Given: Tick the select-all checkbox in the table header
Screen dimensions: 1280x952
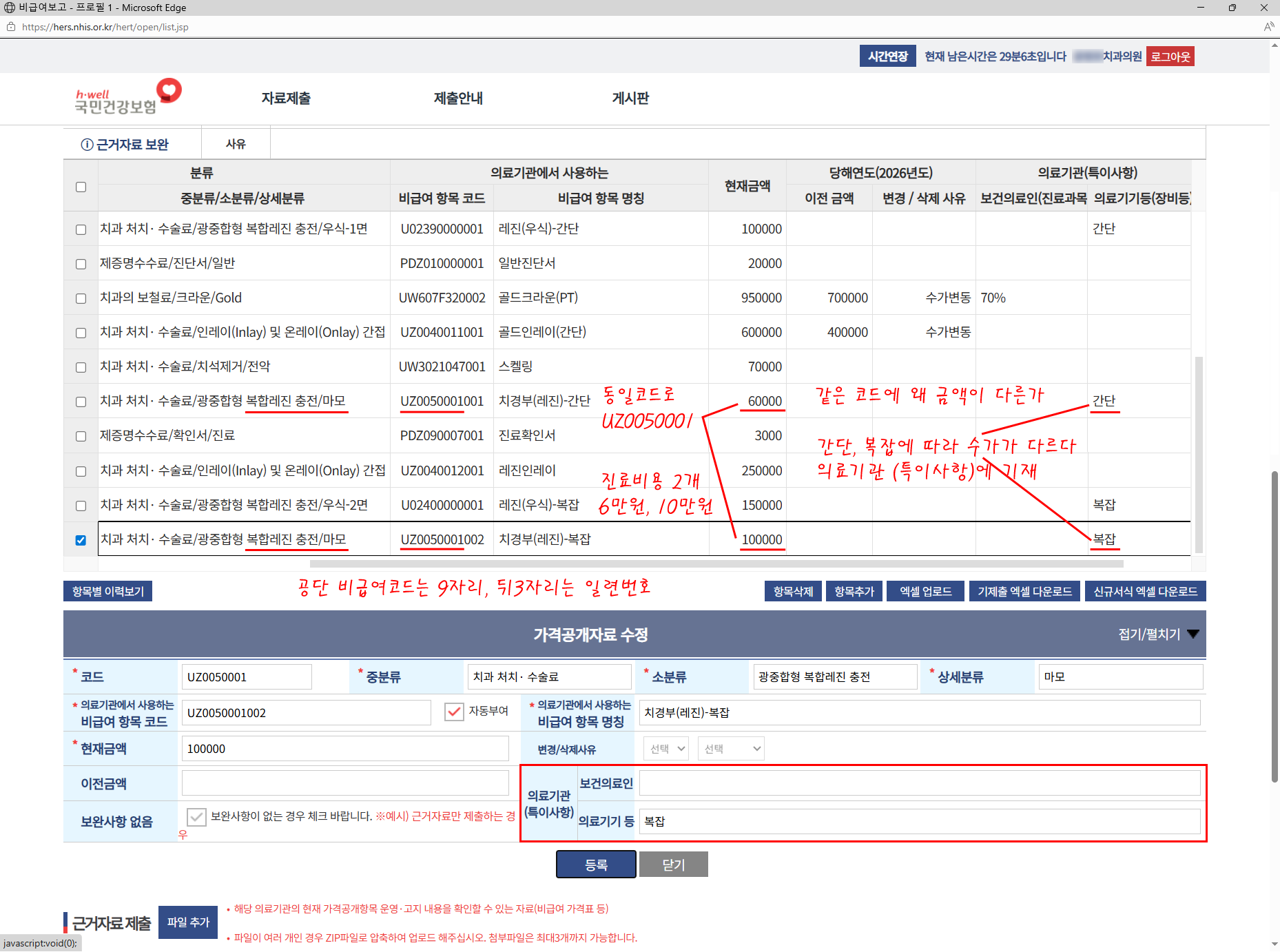Looking at the screenshot, I should tap(81, 187).
